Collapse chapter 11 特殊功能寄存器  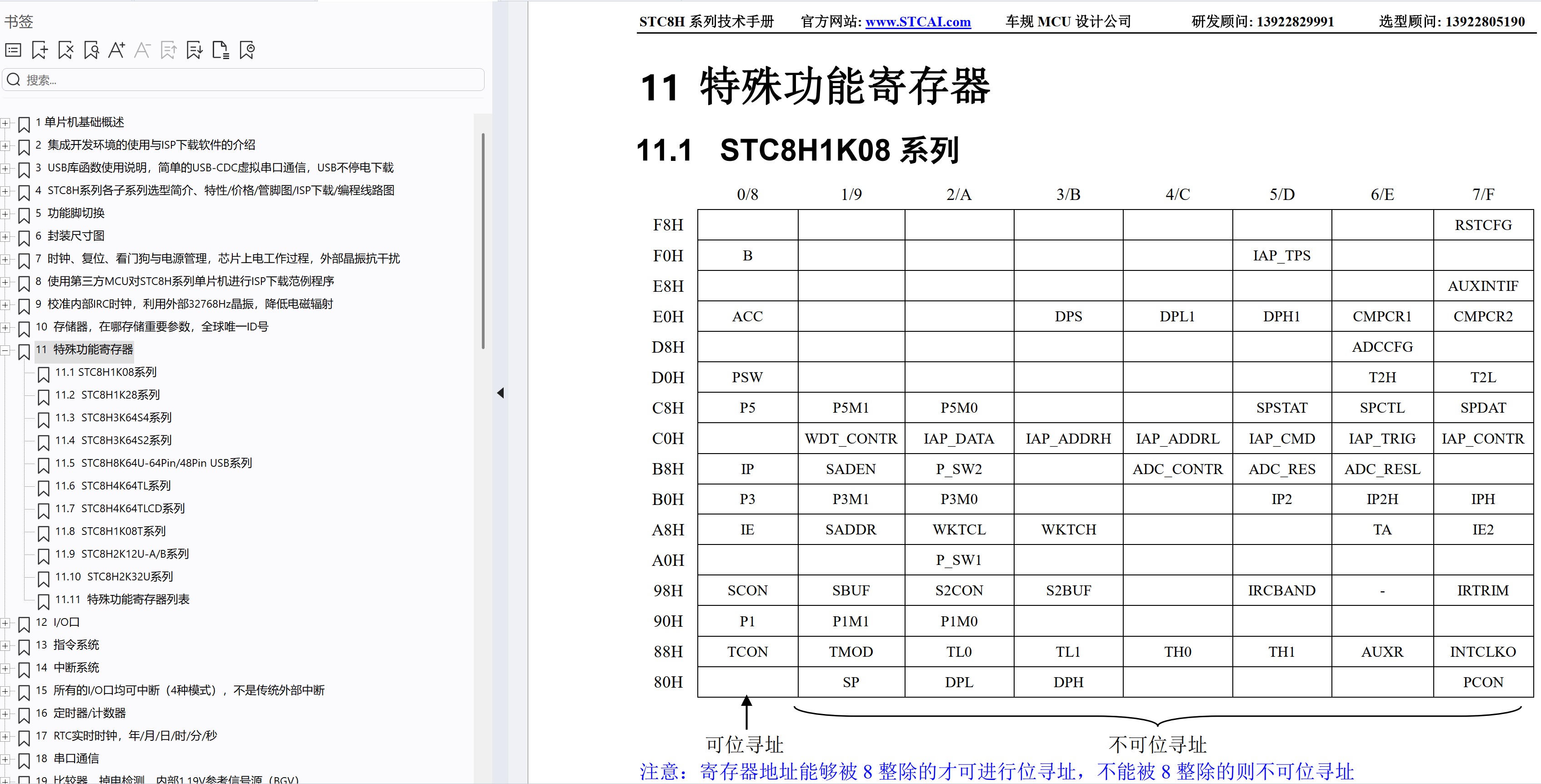(x=5, y=350)
